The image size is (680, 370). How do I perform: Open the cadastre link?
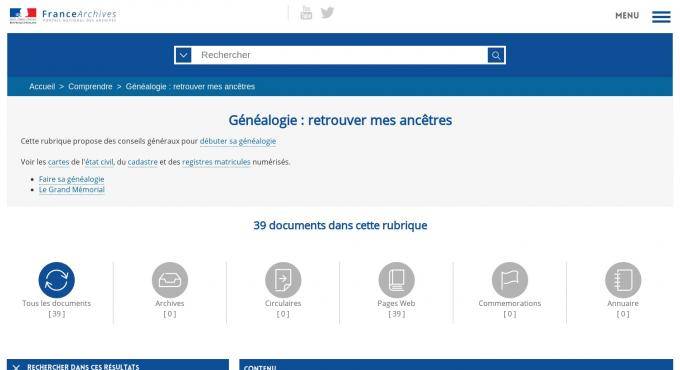(143, 162)
